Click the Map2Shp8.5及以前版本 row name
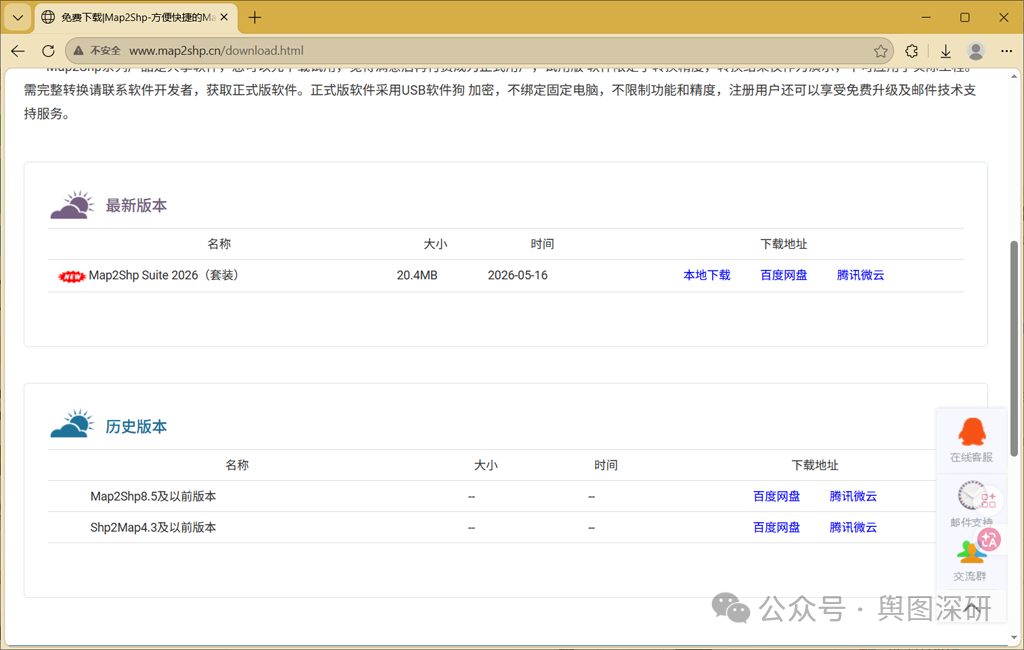The width and height of the screenshot is (1024, 650). click(153, 496)
